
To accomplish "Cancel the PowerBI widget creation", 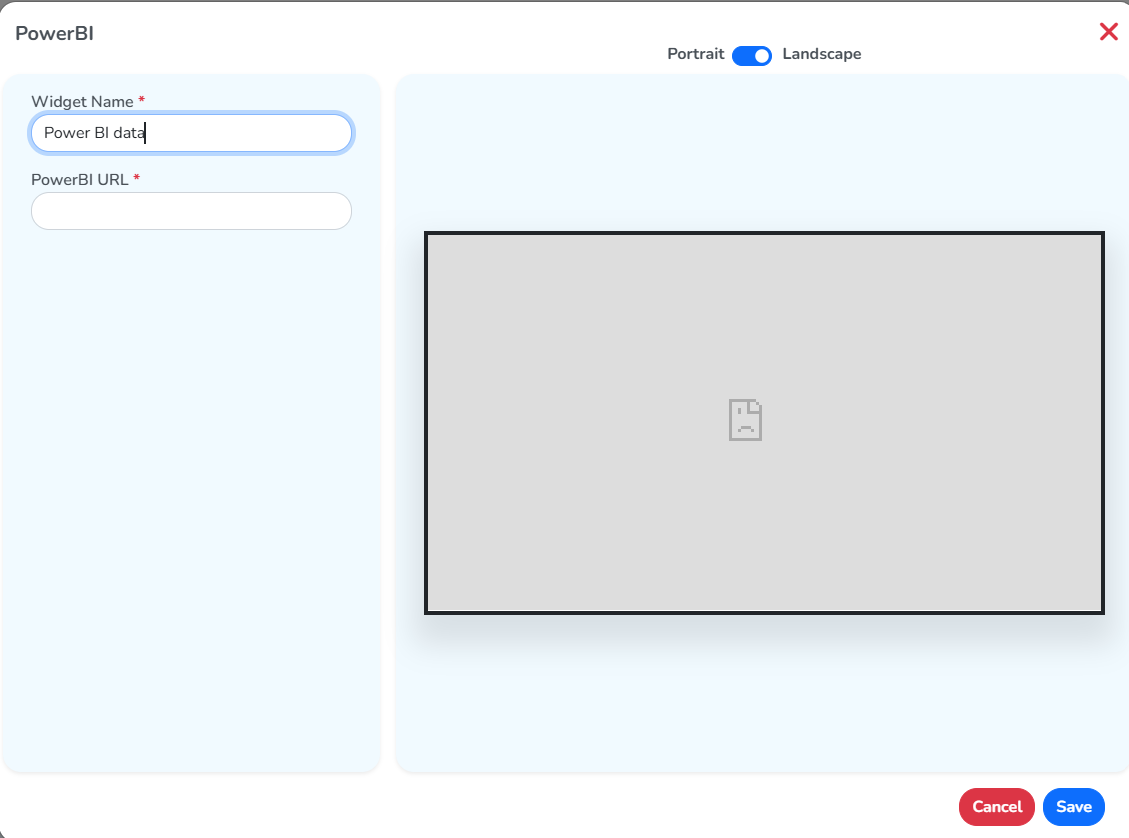I will 997,807.
